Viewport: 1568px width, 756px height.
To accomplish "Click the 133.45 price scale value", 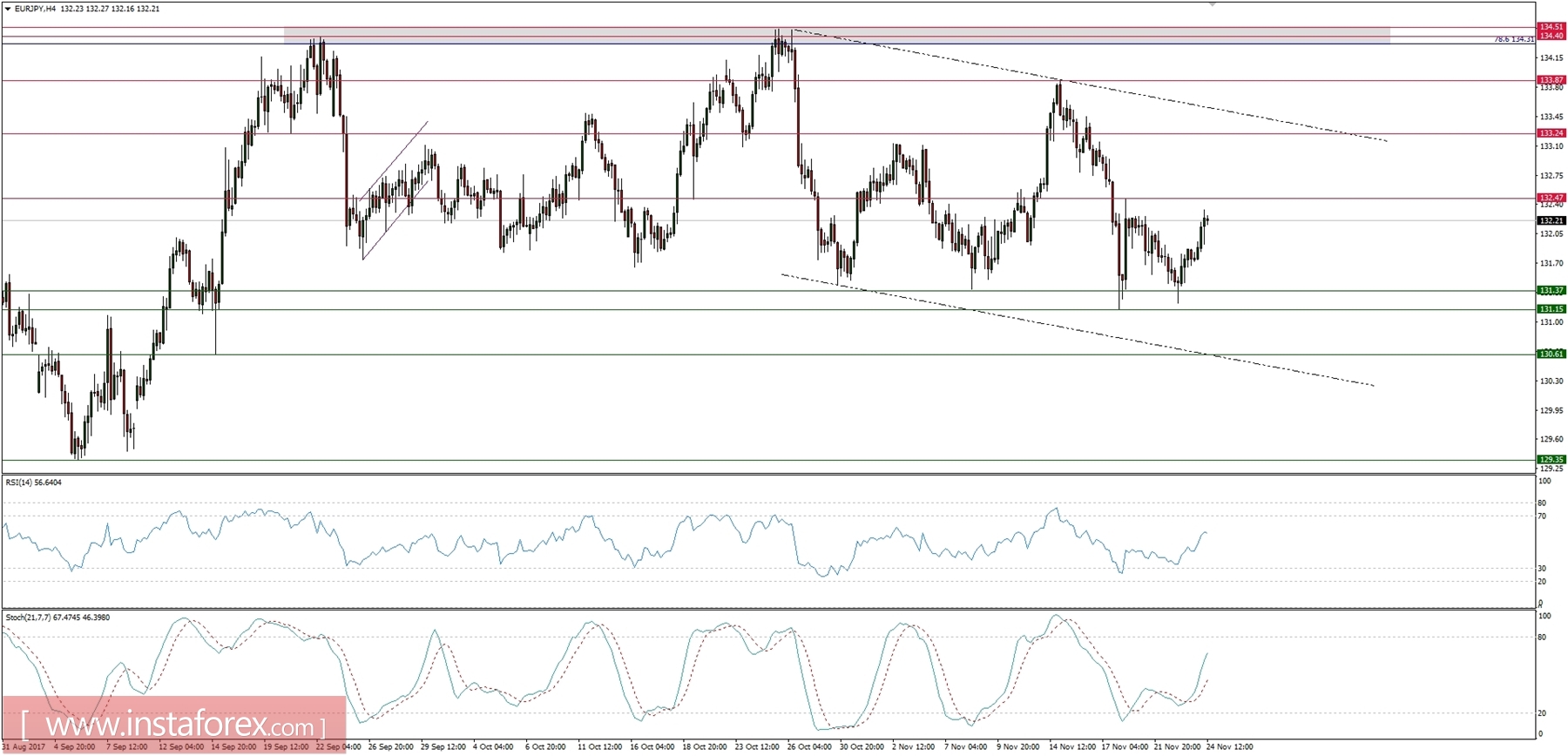I will (x=1551, y=117).
